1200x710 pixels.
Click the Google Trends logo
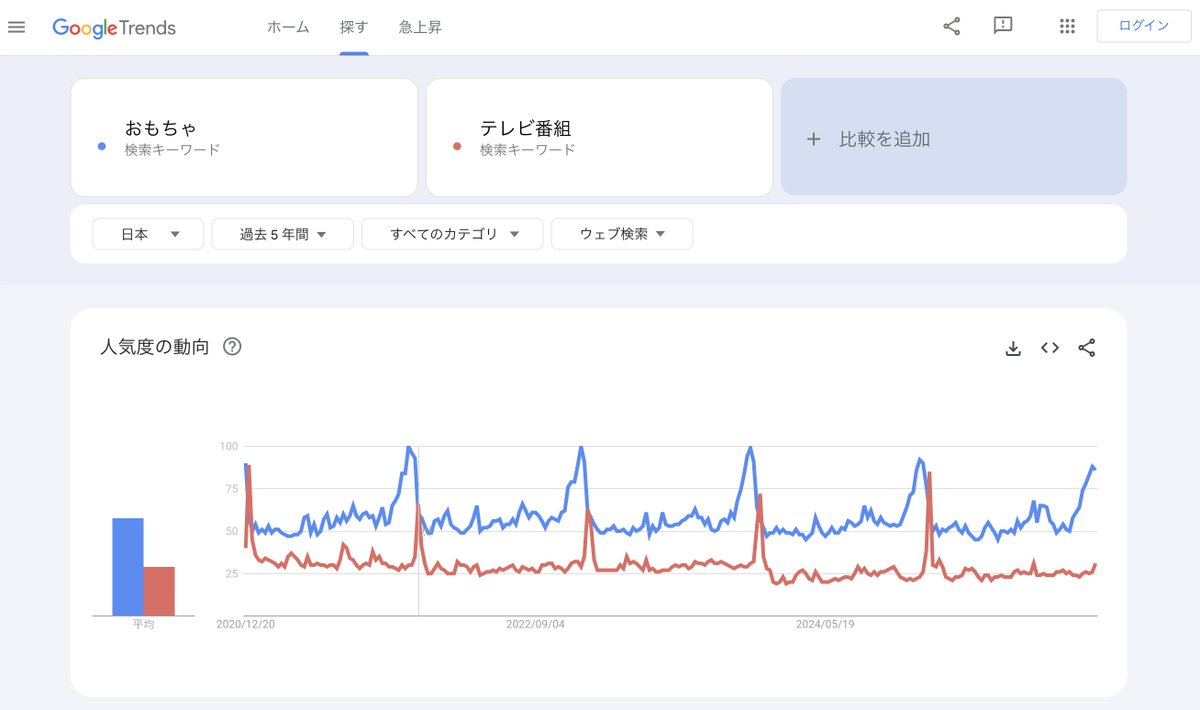(x=114, y=28)
